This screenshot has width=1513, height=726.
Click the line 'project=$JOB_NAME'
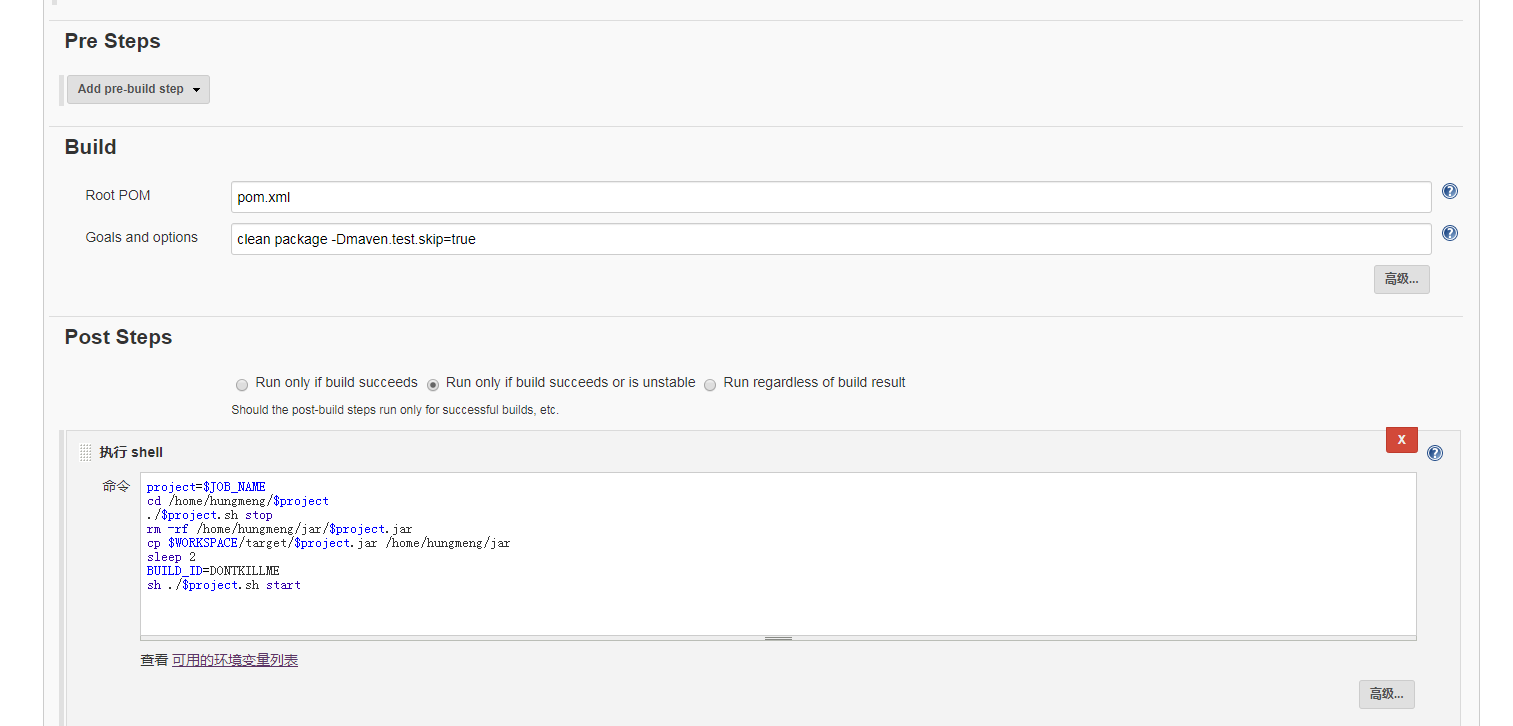pos(206,488)
